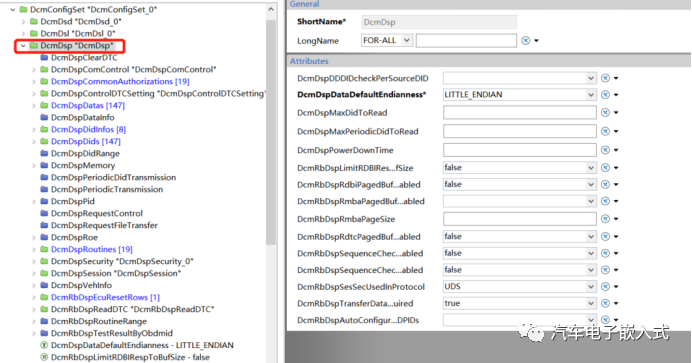This screenshot has height=363, width=692.
Task: Open the arrow menu beside DcmDspPowerDownTime
Action: tap(616, 150)
